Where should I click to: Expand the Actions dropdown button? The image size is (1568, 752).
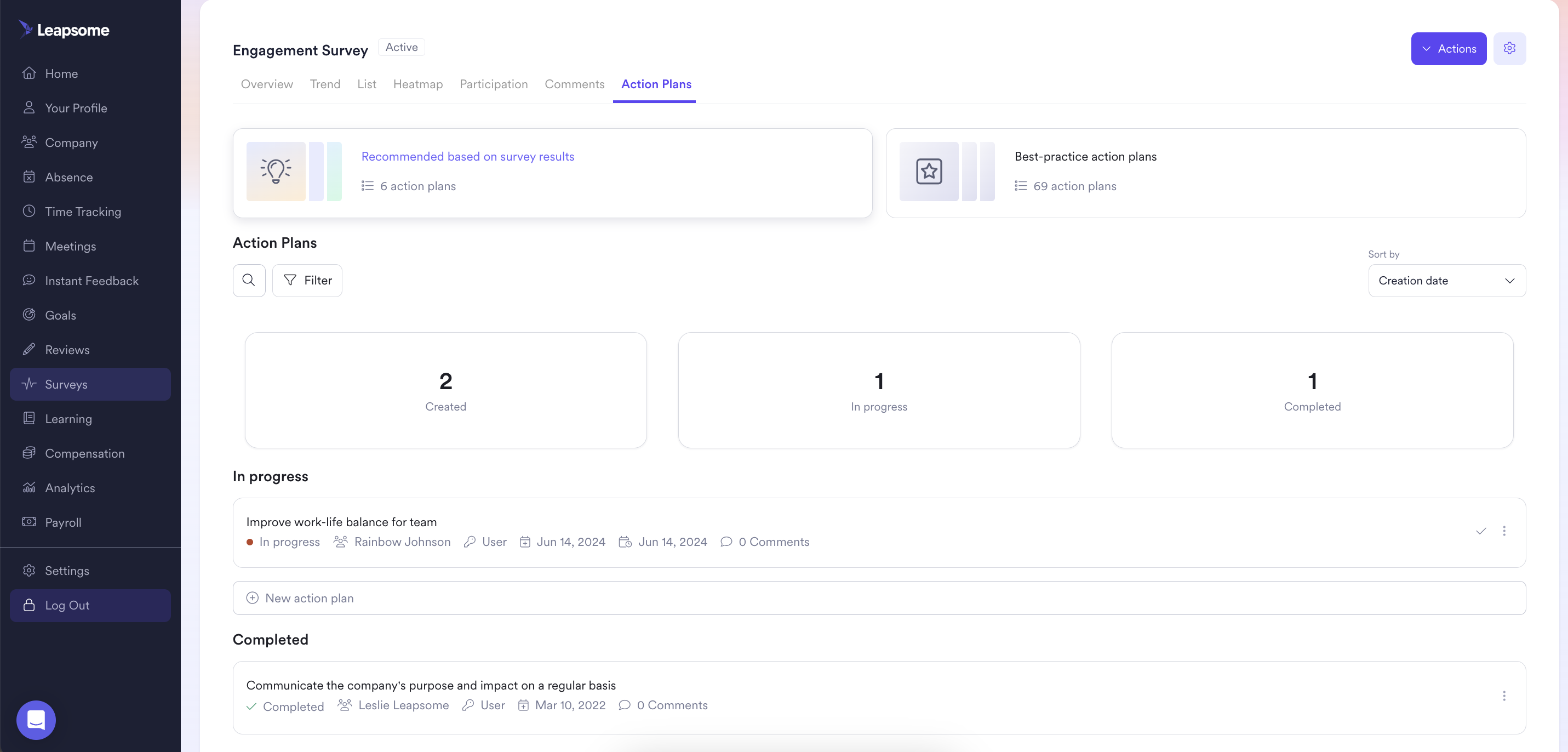[1448, 49]
